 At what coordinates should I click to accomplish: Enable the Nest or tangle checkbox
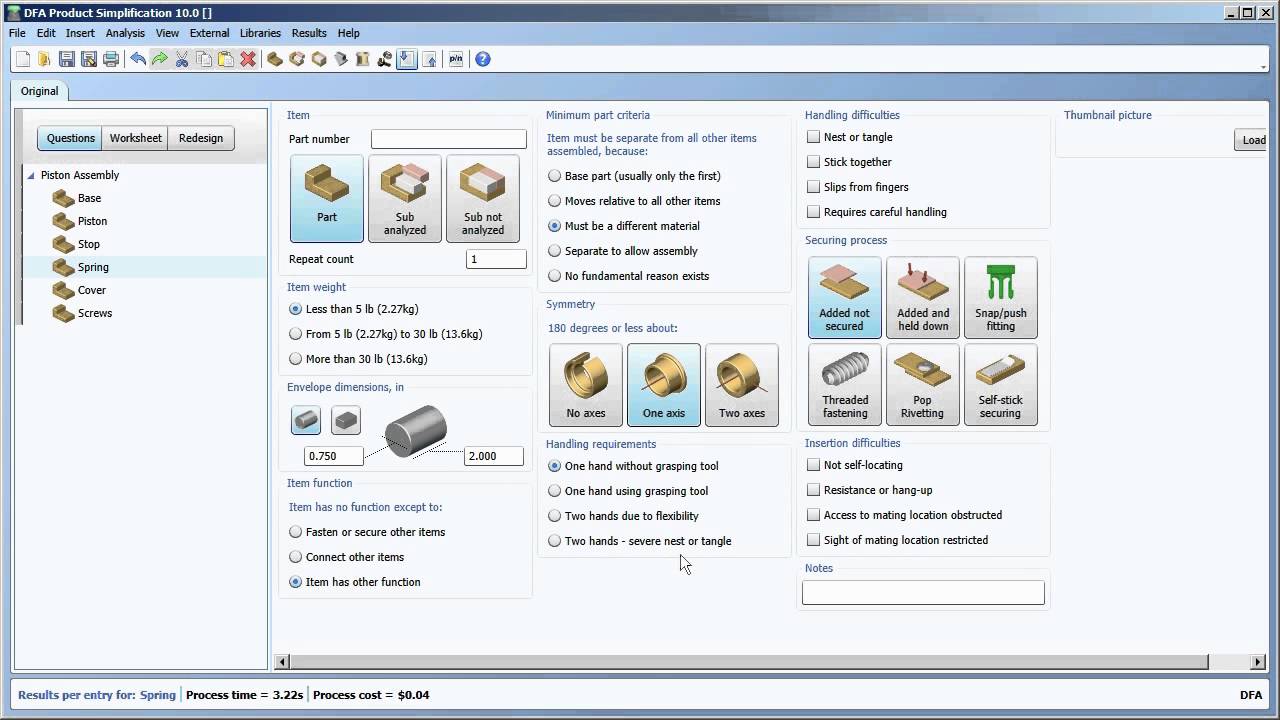click(813, 137)
